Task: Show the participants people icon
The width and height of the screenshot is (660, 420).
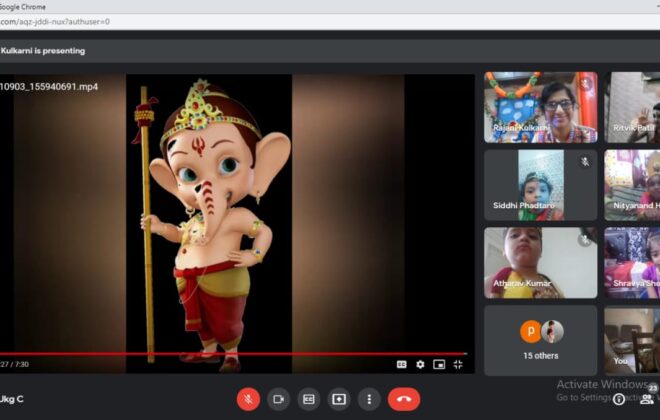Action: (647, 399)
